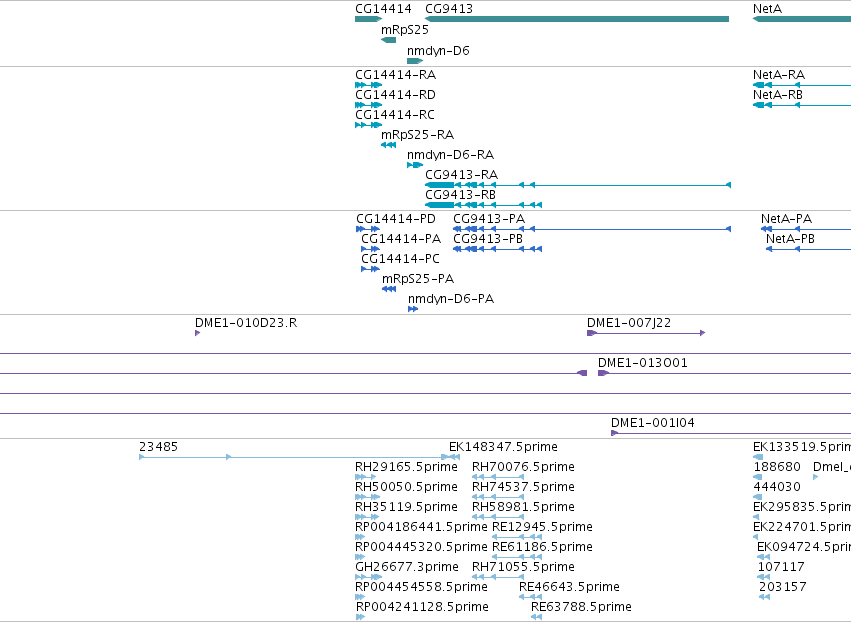
Task: Select the RE12945.5prime EST label
Action: coord(542,528)
